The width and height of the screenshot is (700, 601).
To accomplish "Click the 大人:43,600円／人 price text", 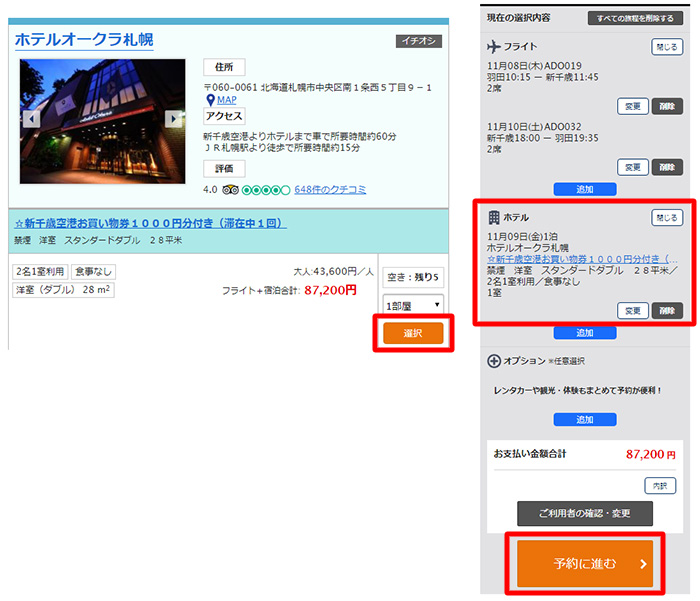I will tap(333, 271).
